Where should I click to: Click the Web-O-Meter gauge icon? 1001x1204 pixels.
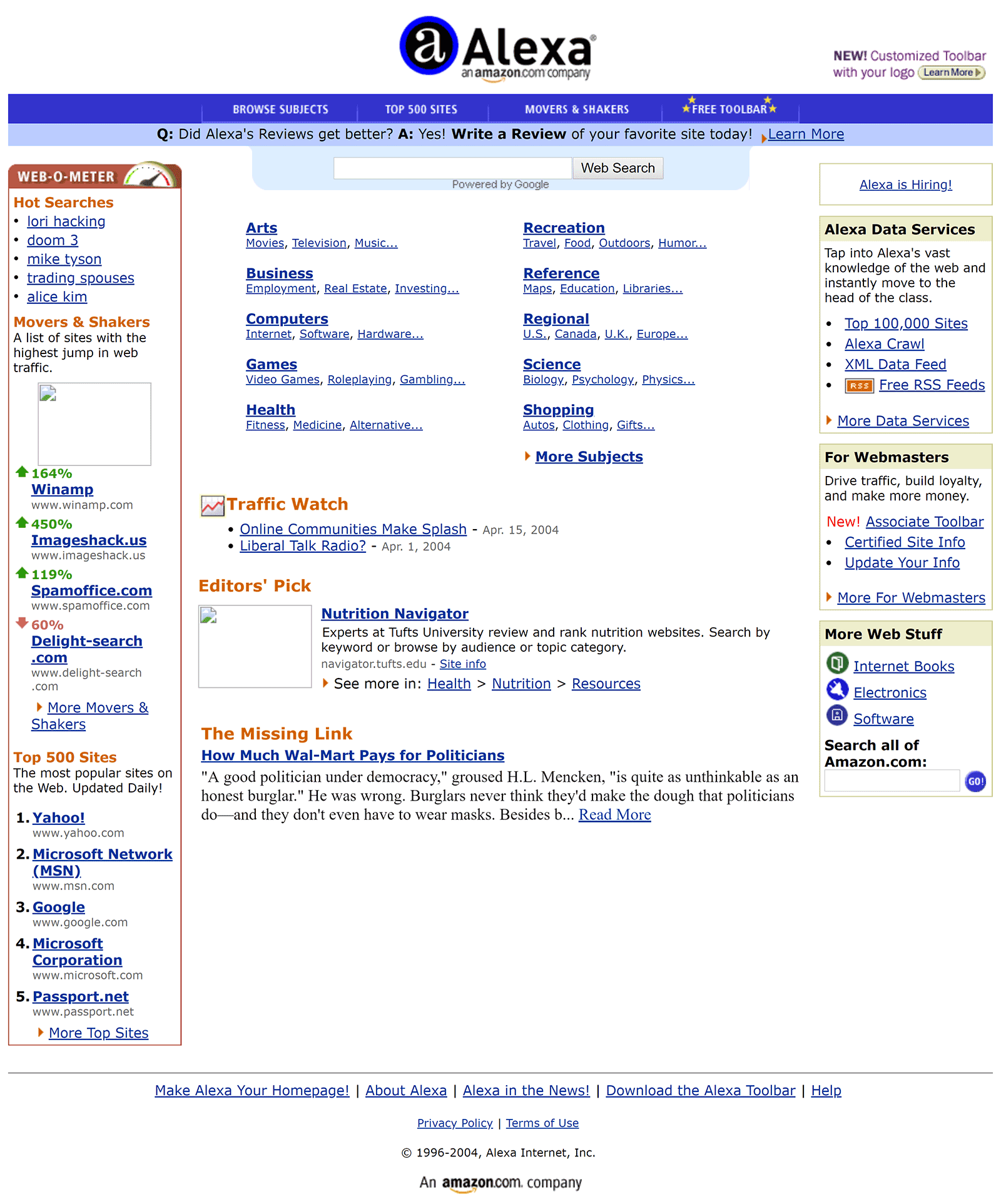[x=151, y=175]
